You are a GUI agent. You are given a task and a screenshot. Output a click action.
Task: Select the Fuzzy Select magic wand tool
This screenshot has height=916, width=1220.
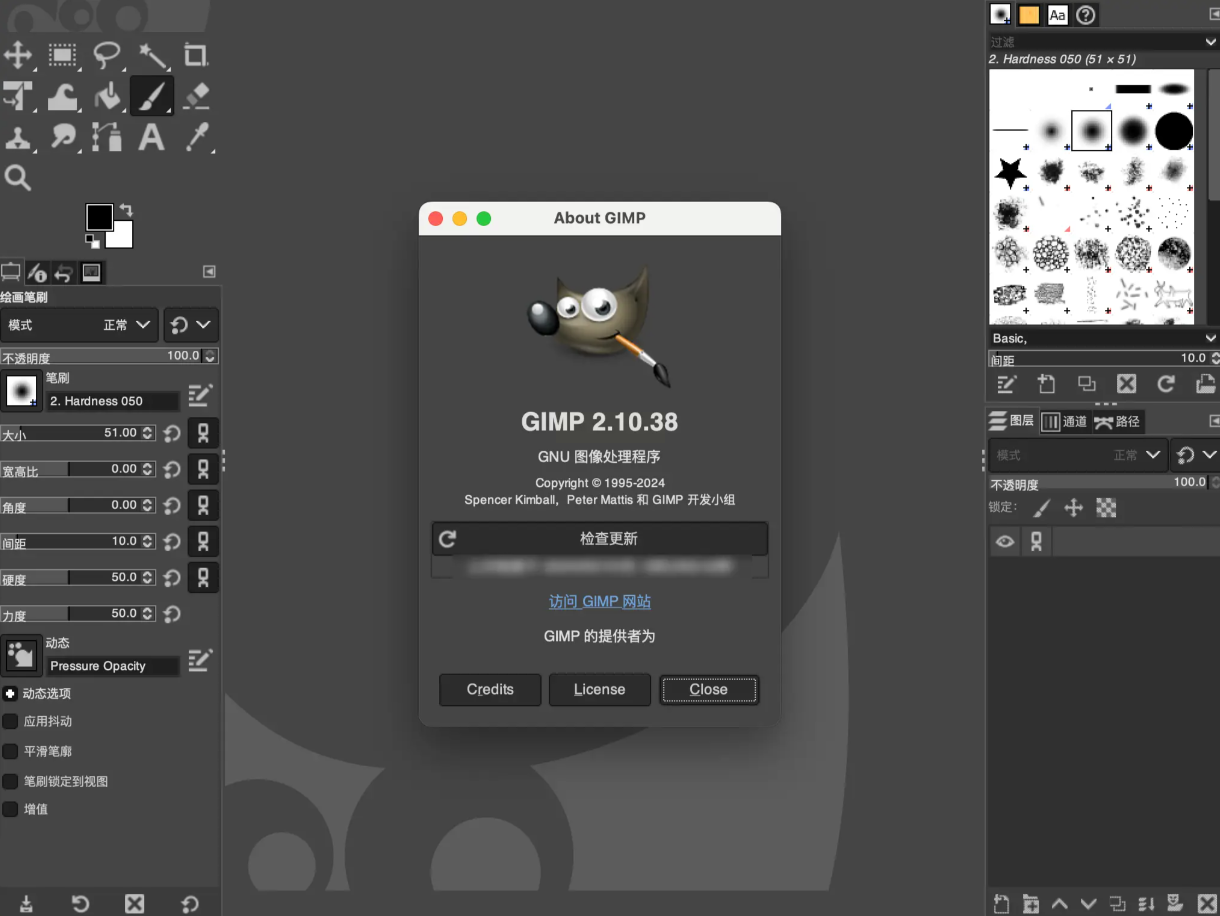tap(152, 54)
